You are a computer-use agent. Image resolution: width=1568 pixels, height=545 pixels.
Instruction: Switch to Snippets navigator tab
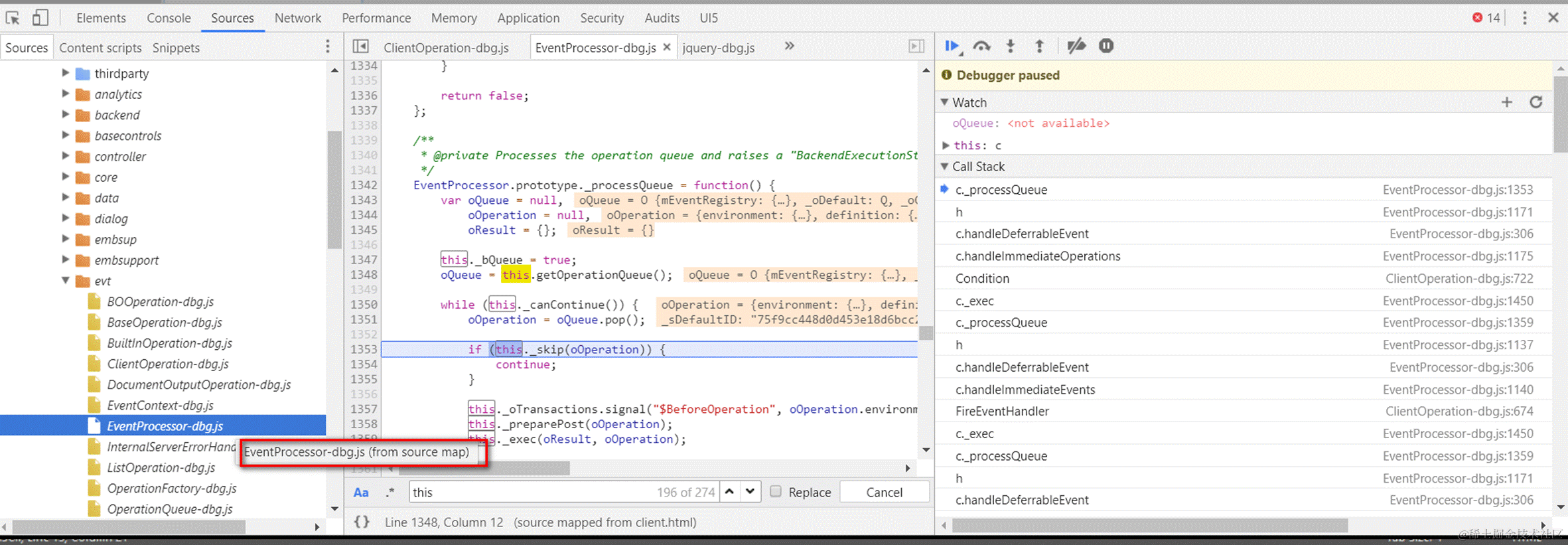pyautogui.click(x=176, y=48)
